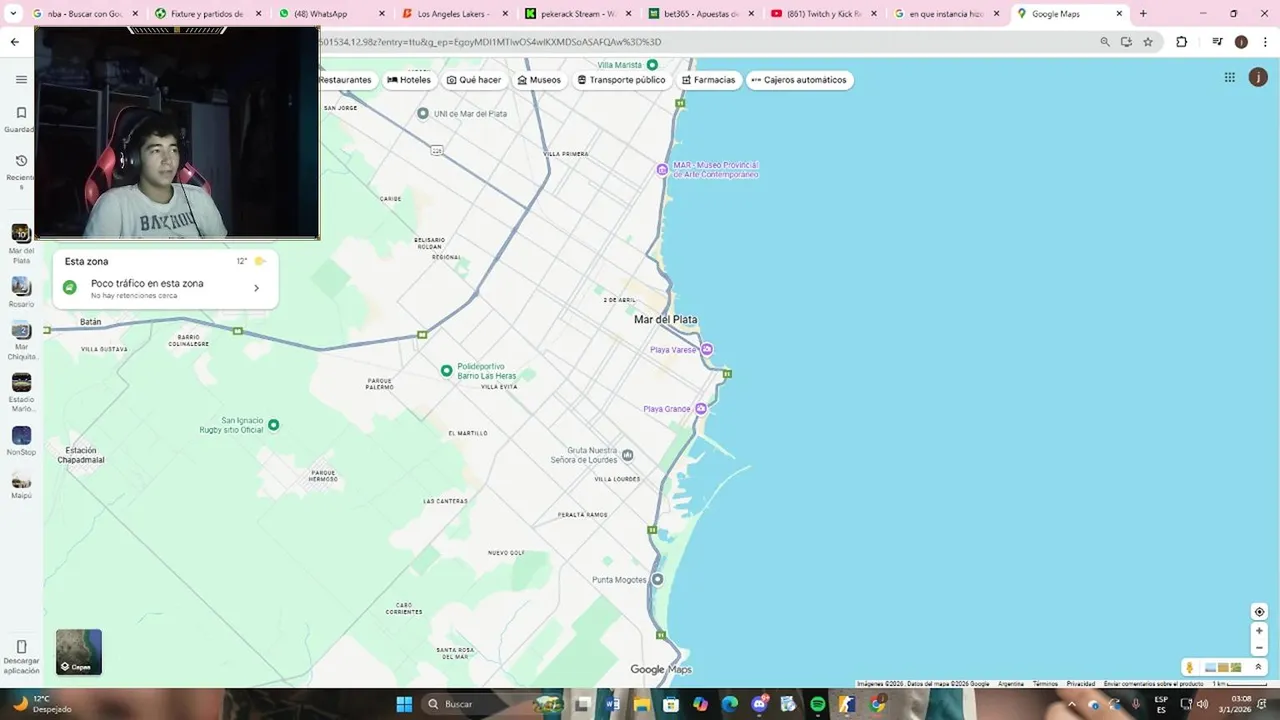
Task: Open the Maipú recent place
Action: 21,480
